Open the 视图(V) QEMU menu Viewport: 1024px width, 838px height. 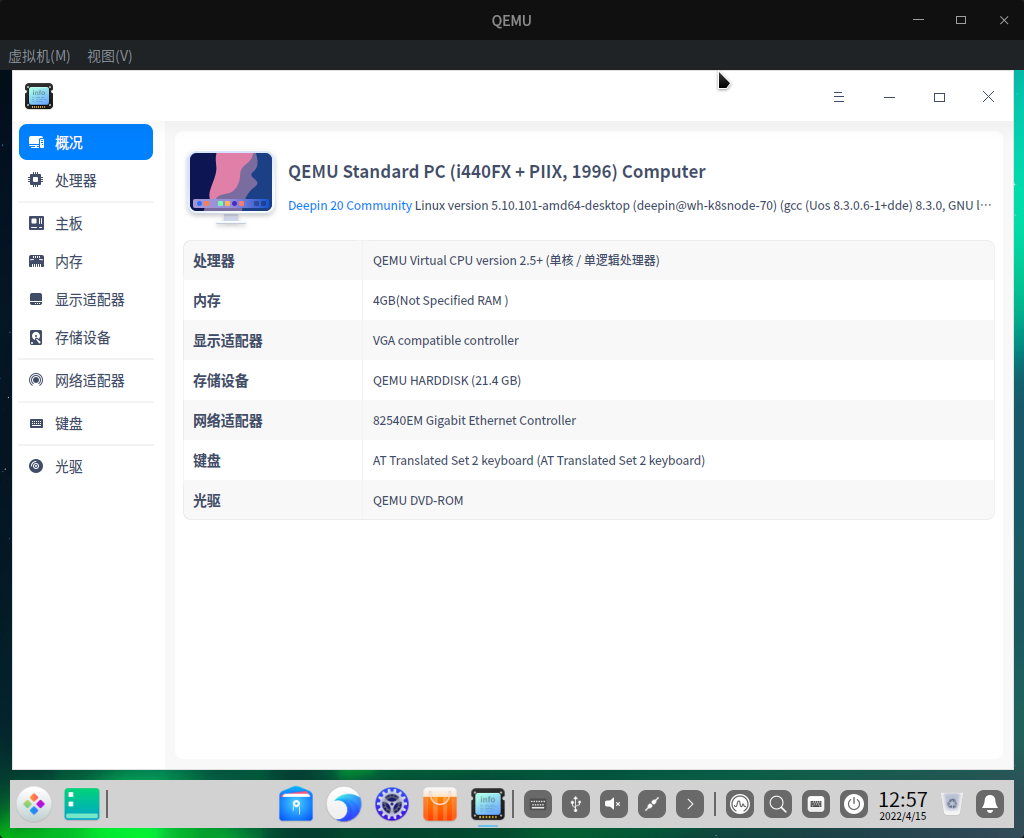[110, 56]
